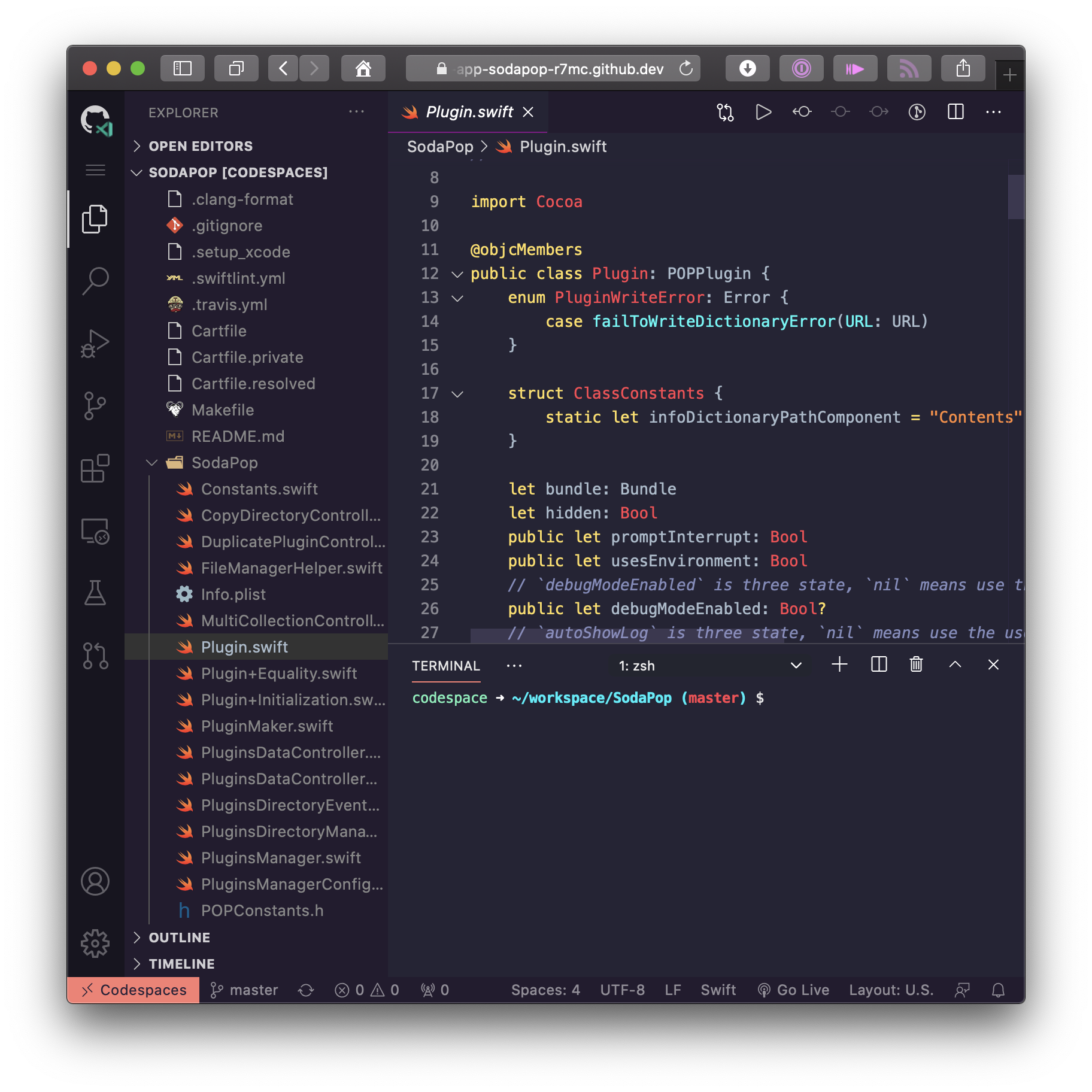This screenshot has width=1092, height=1092.
Task: Change LF end of line sequence
Action: [673, 990]
